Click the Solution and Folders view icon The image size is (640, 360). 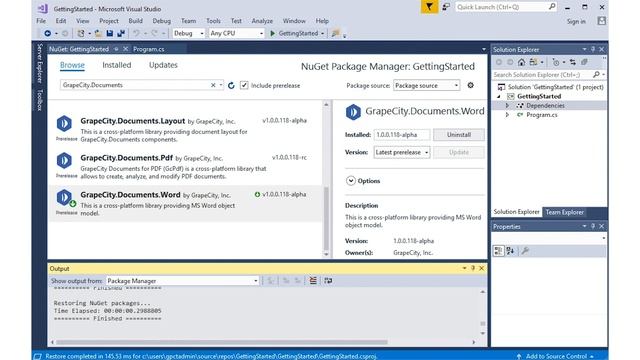click(x=533, y=62)
